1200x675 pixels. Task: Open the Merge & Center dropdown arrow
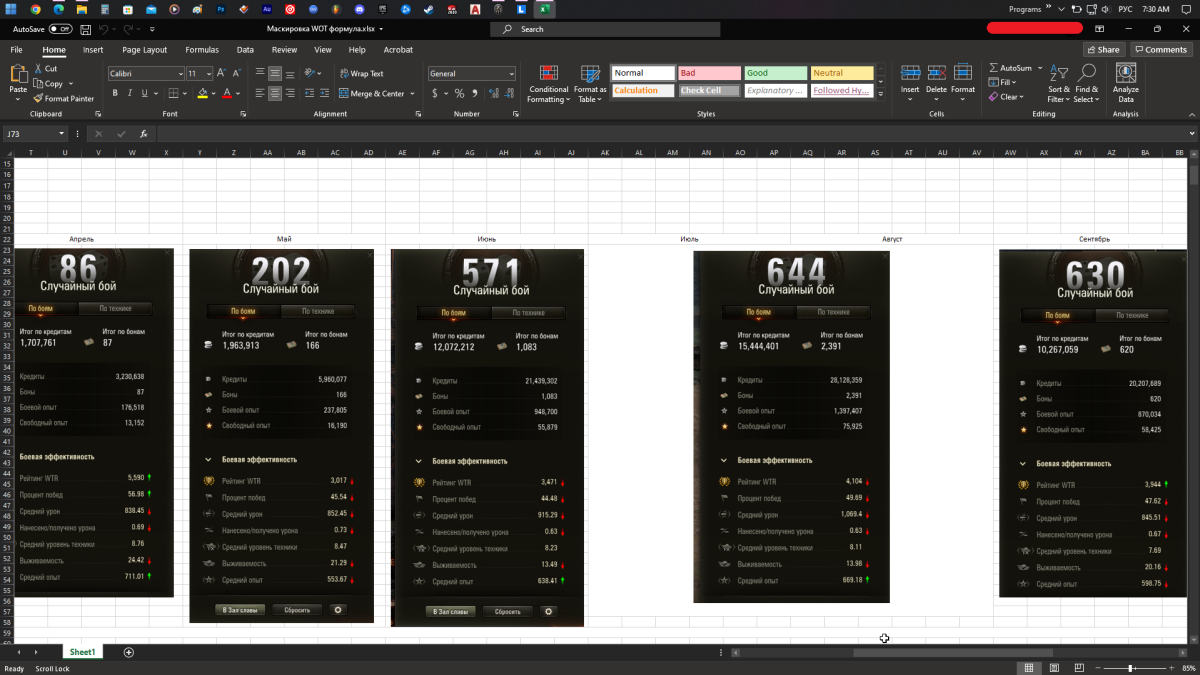412,93
